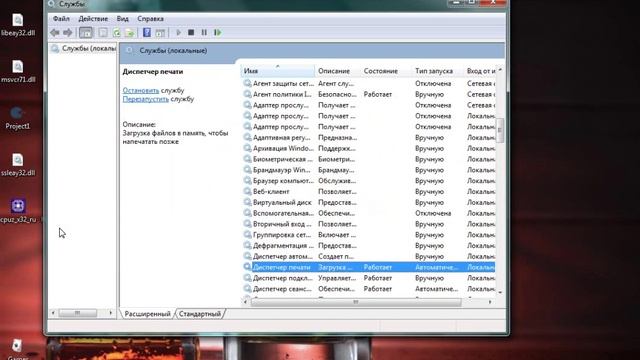Start service with the play icon
Image resolution: width=640 pixels, height=360 pixels.
(x=178, y=33)
